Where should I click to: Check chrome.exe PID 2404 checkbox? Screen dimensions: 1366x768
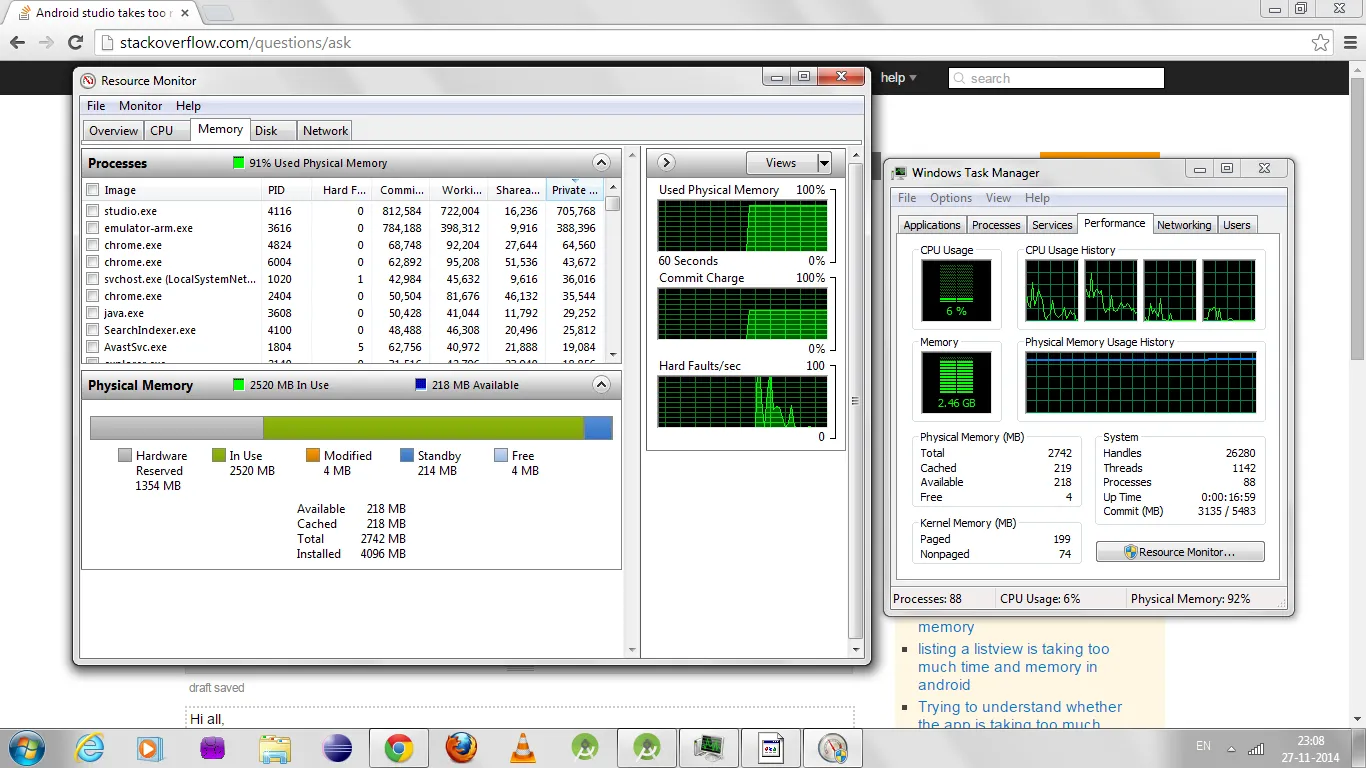pyautogui.click(x=93, y=296)
